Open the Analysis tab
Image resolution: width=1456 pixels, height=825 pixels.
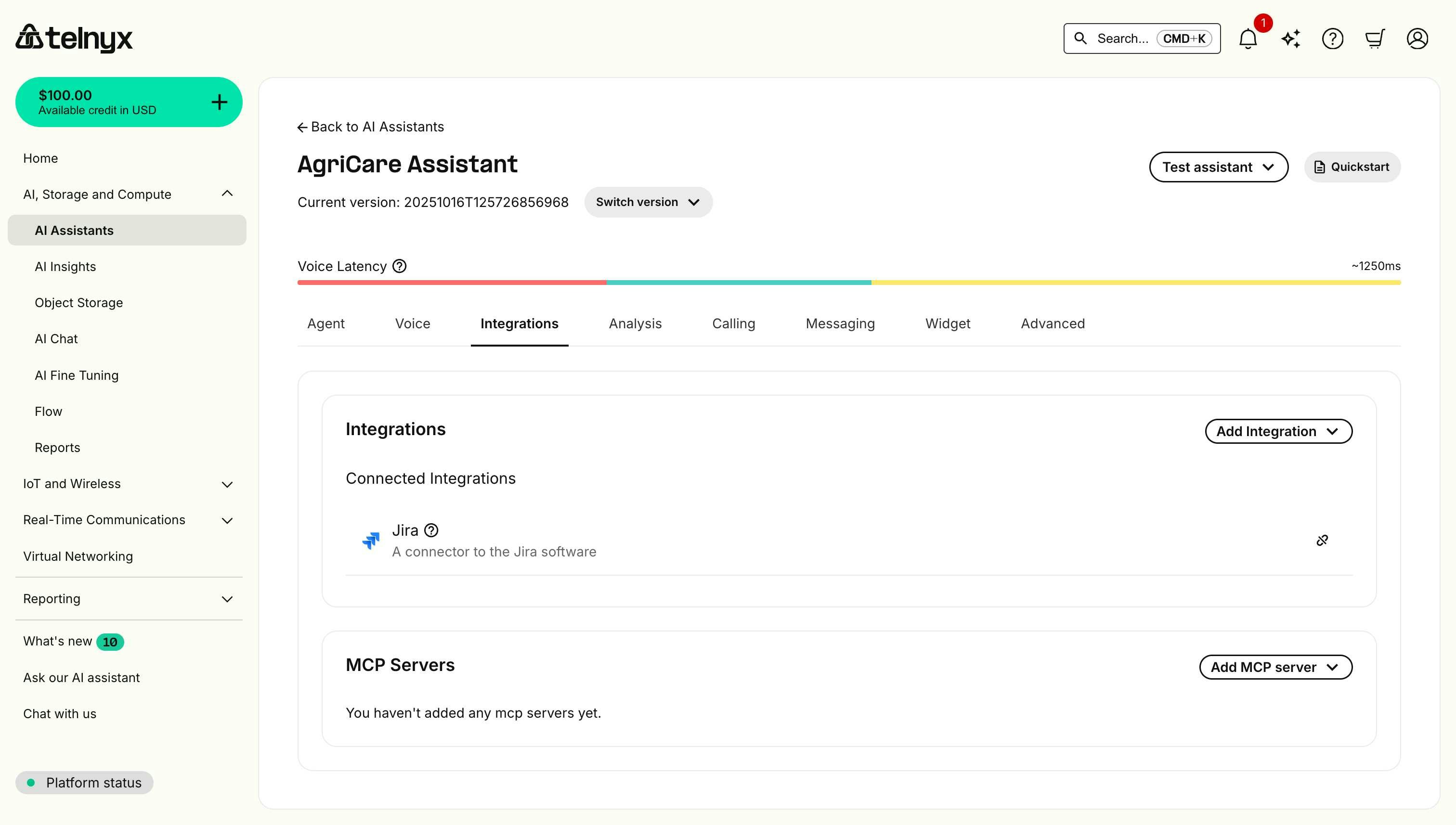[x=636, y=323]
